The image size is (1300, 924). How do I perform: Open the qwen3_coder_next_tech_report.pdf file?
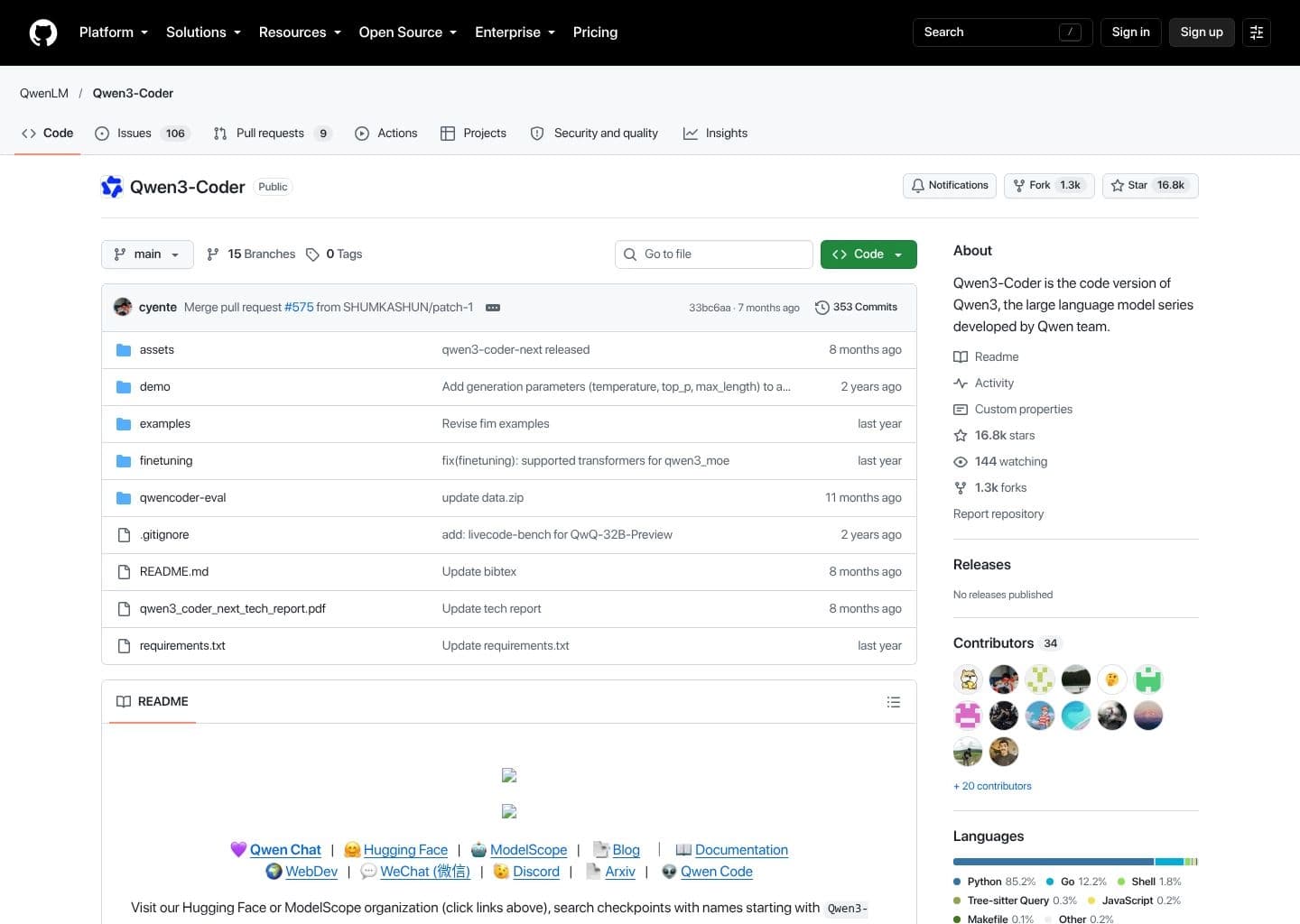coord(233,609)
